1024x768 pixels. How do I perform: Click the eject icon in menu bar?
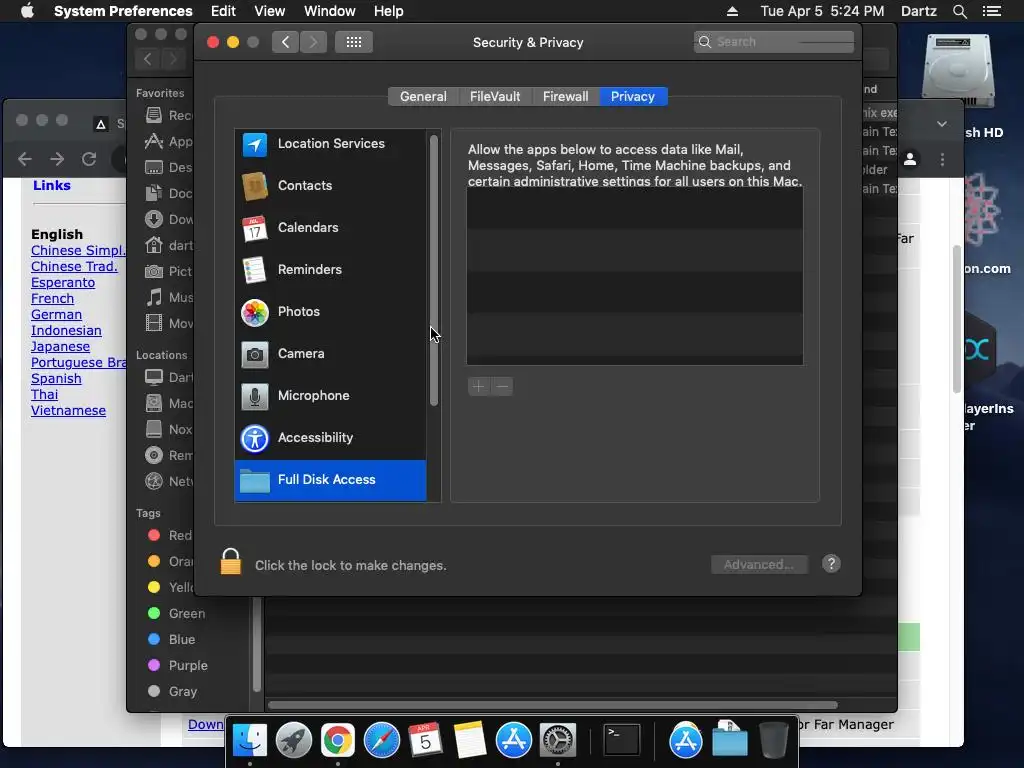pyautogui.click(x=732, y=11)
